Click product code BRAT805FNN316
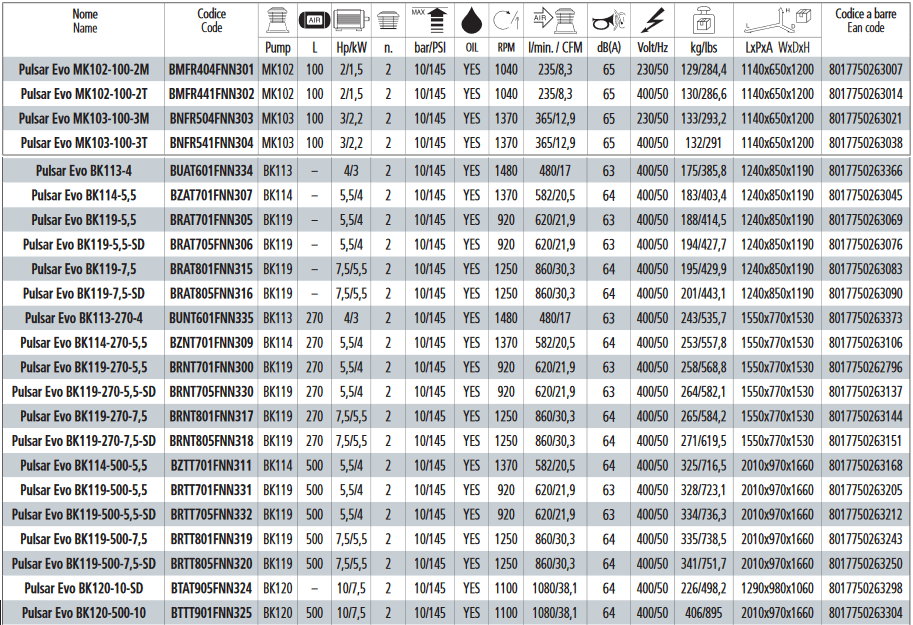The width and height of the screenshot is (913, 625). (211, 294)
